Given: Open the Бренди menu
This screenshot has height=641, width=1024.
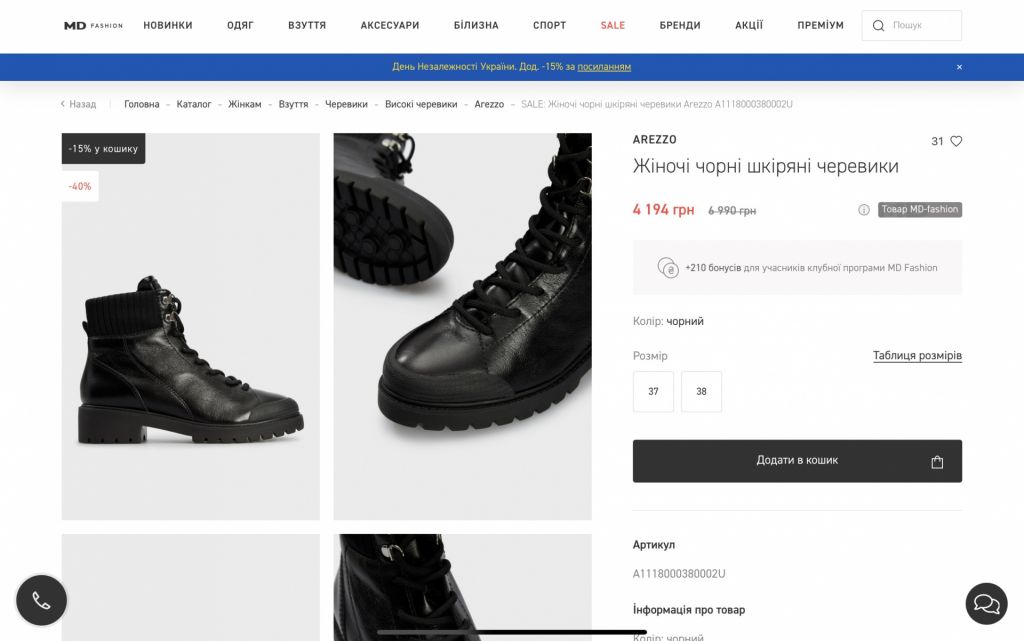Looking at the screenshot, I should point(680,25).
